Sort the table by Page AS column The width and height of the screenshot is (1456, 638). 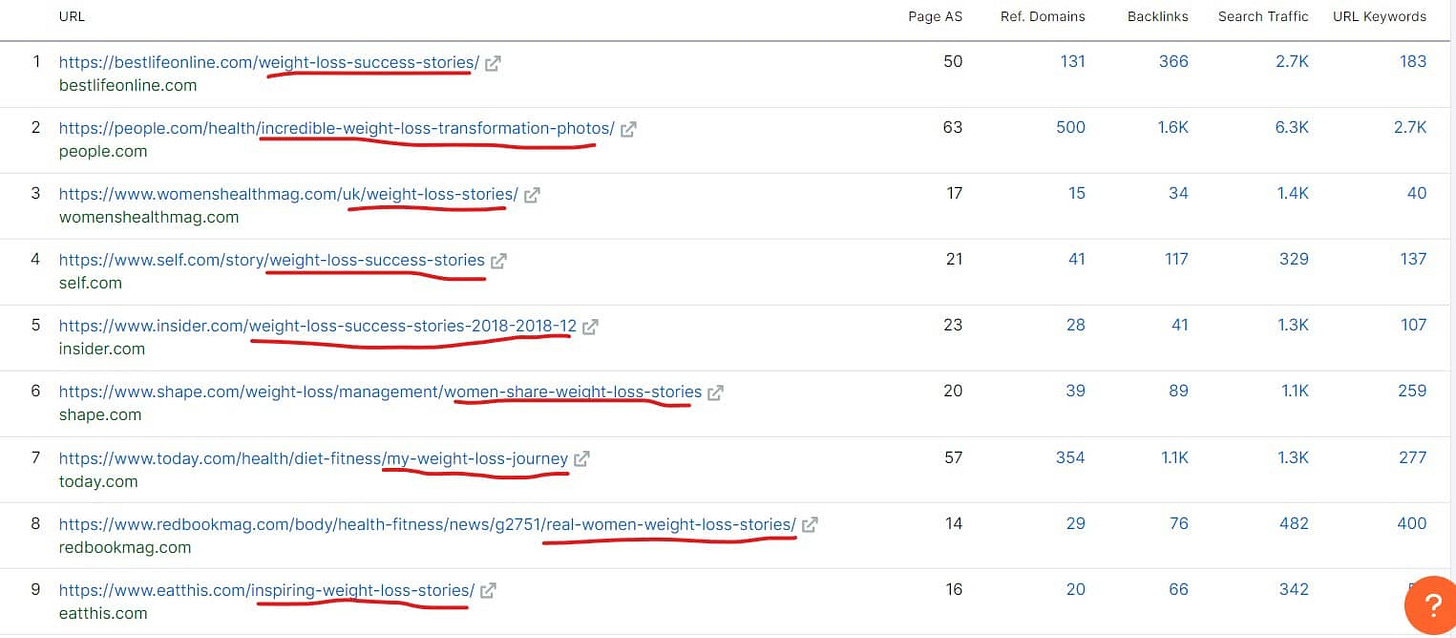[934, 16]
